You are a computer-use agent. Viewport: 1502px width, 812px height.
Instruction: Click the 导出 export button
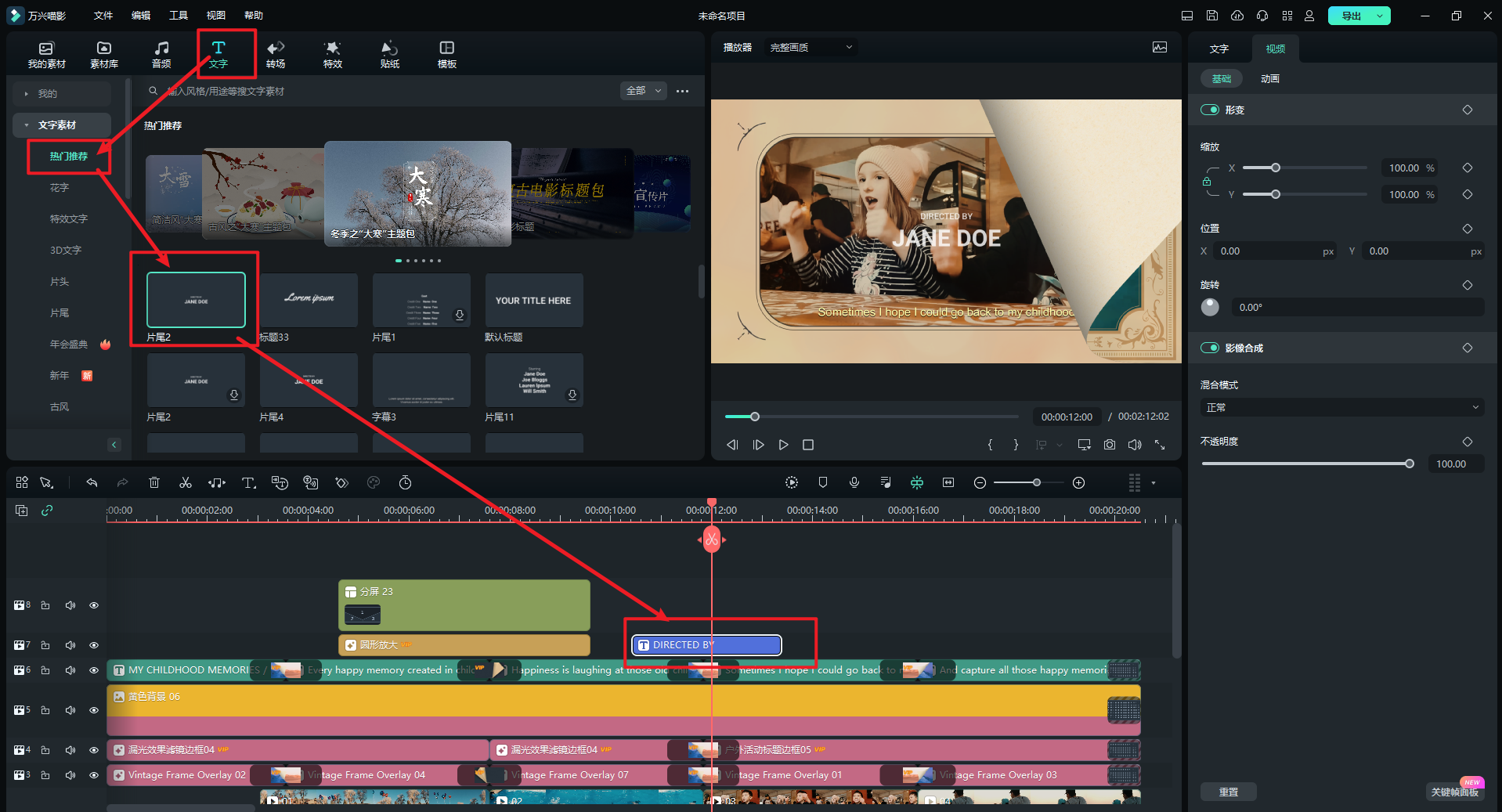1351,16
